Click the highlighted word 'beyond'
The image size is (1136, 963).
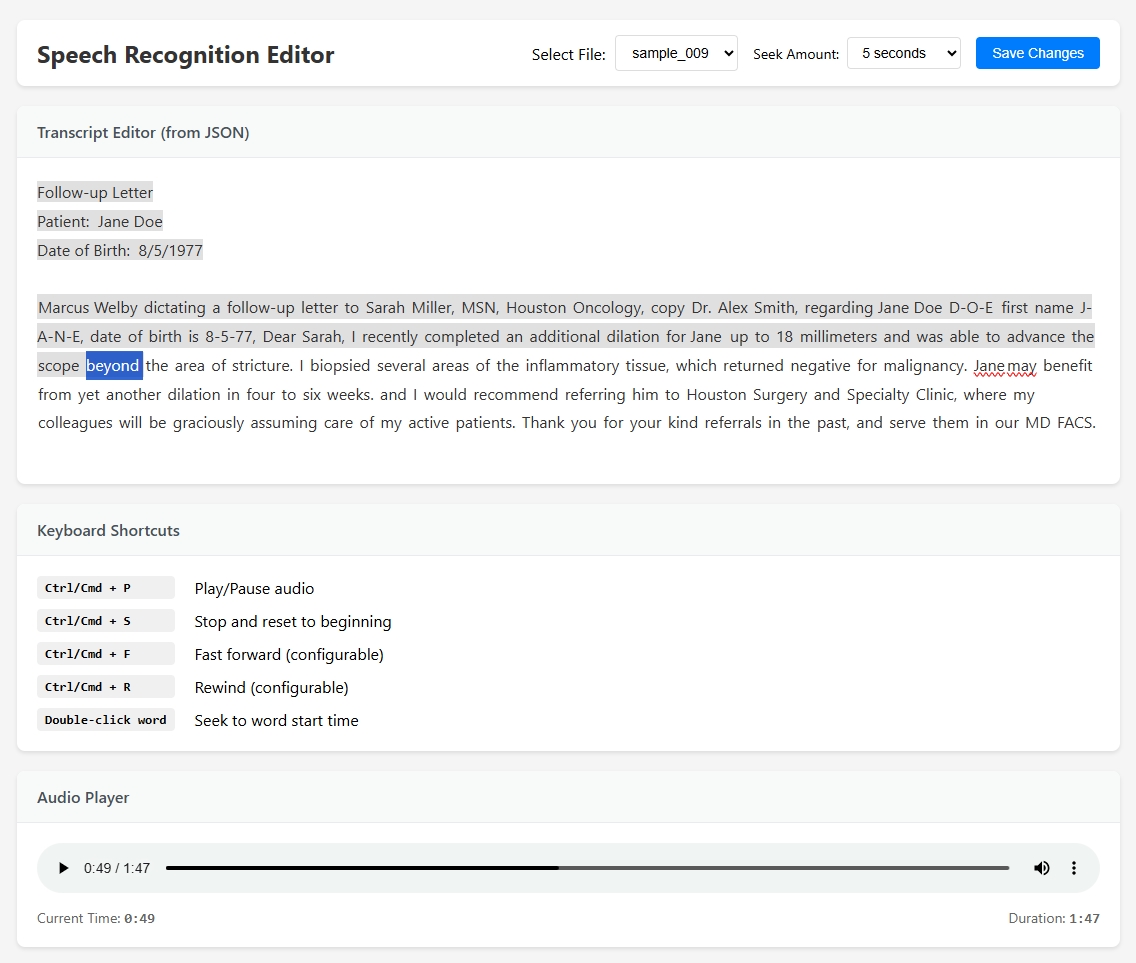pyautogui.click(x=113, y=366)
